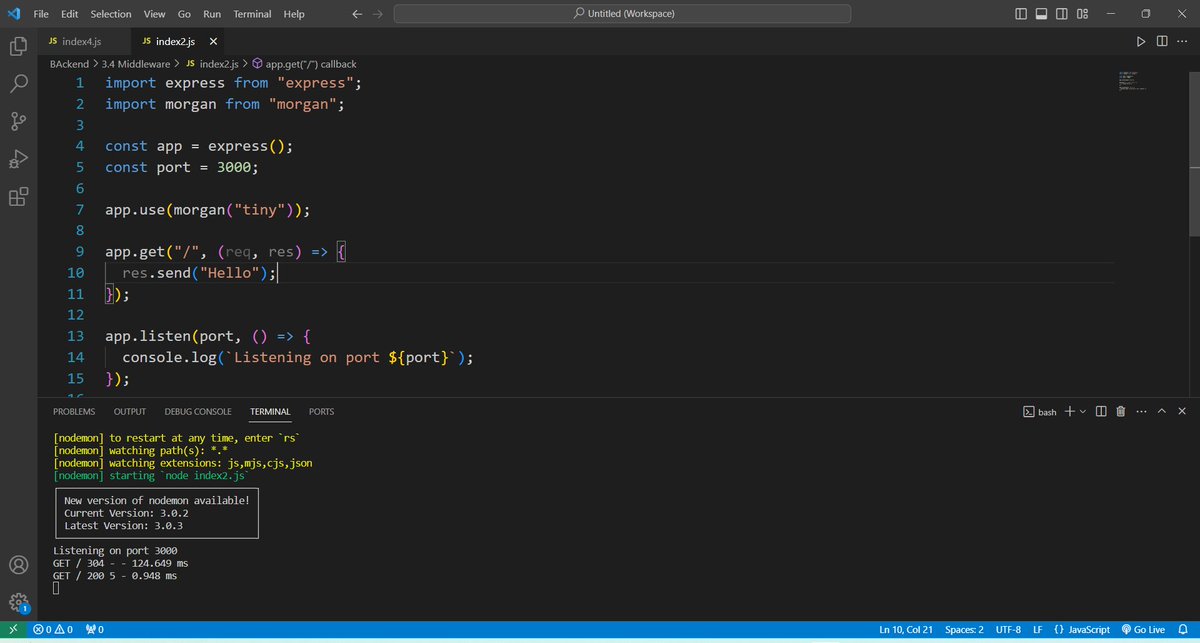Open the Extensions view
The height and width of the screenshot is (643, 1200).
point(18,197)
